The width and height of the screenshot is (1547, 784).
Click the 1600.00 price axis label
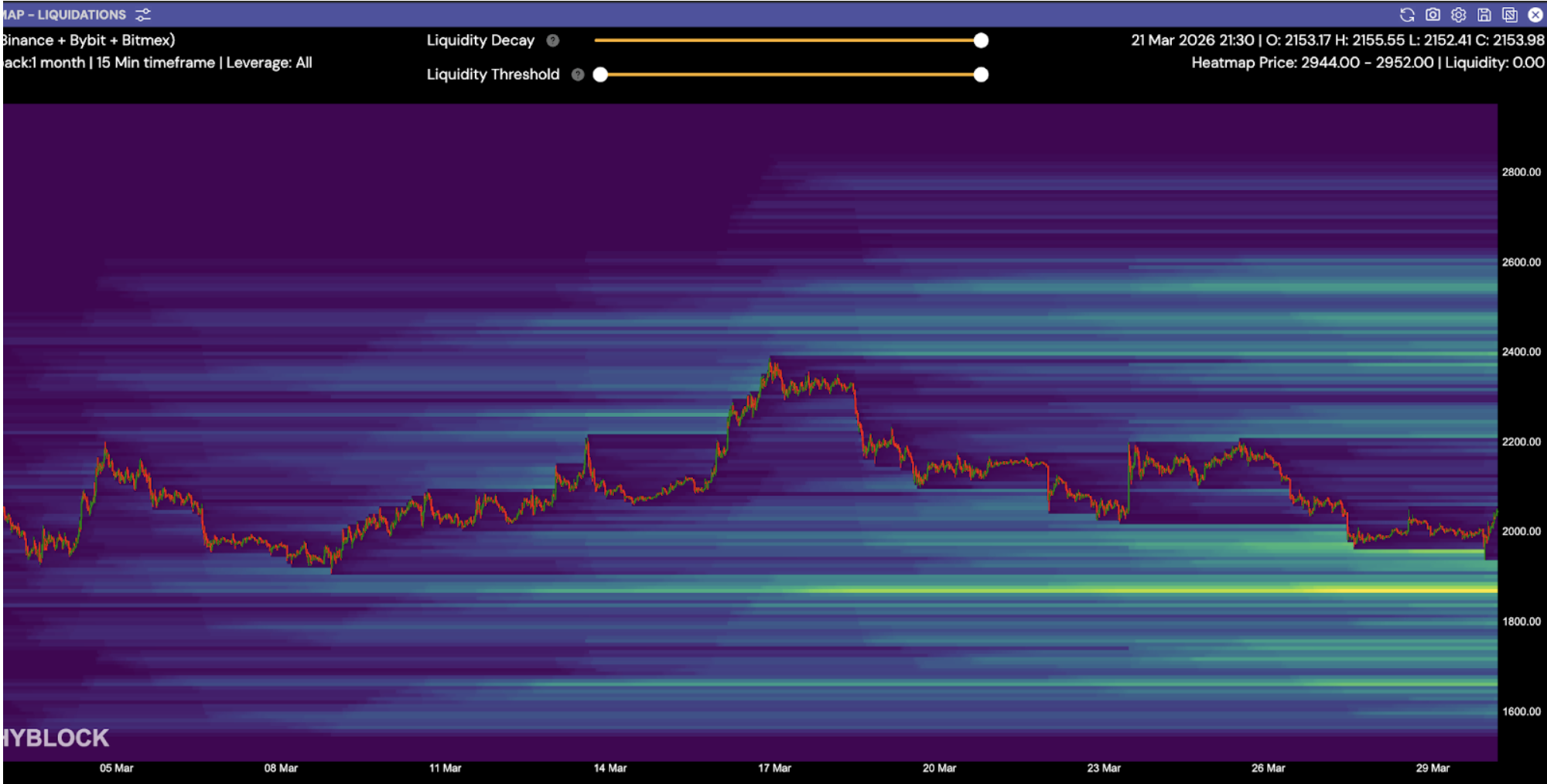pyautogui.click(x=1521, y=711)
